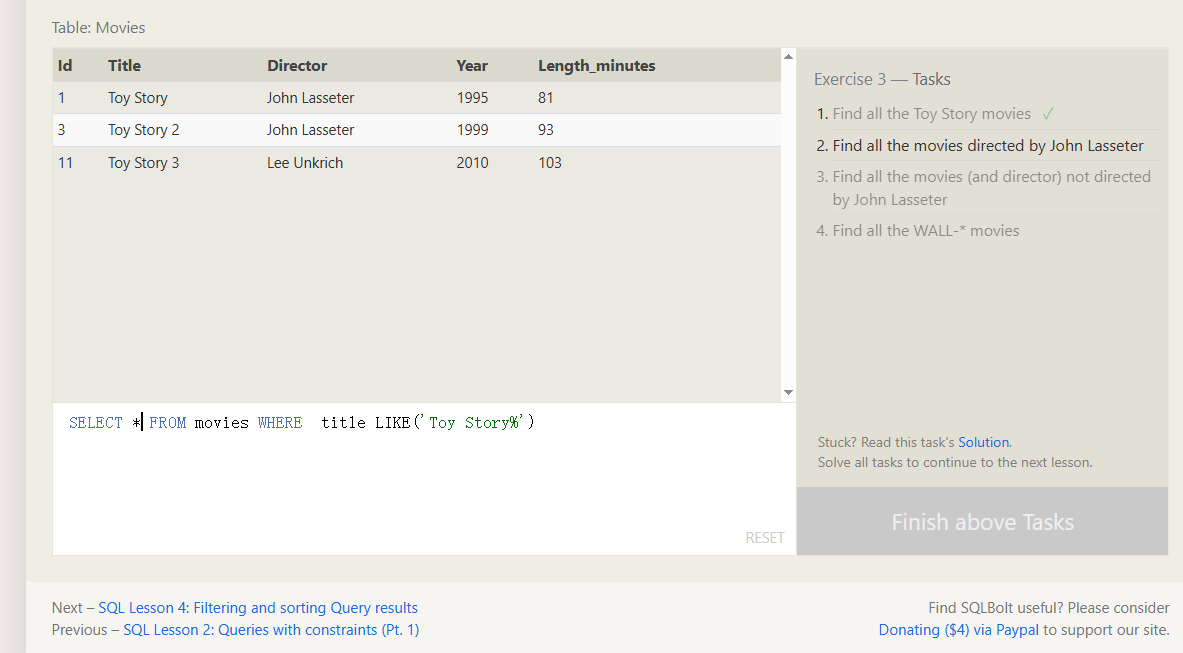Click the results table vertical scrollbar track
The height and width of the screenshot is (653, 1183).
[788, 225]
